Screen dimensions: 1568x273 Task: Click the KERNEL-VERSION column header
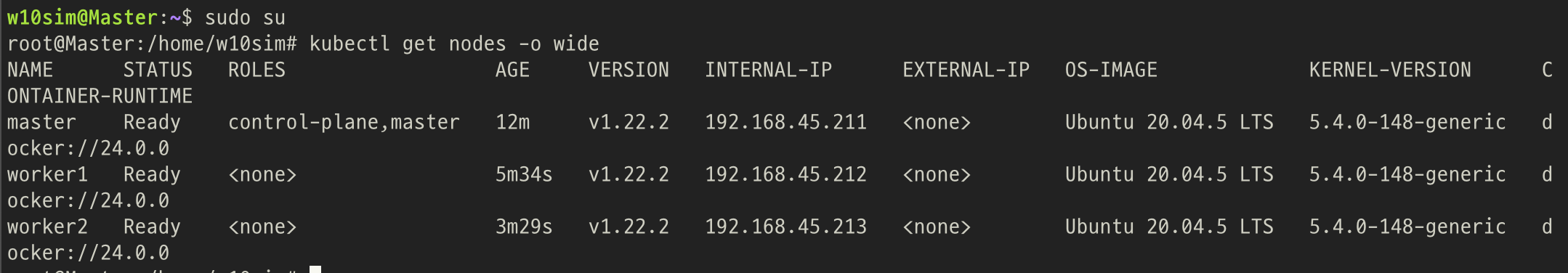pos(1390,70)
